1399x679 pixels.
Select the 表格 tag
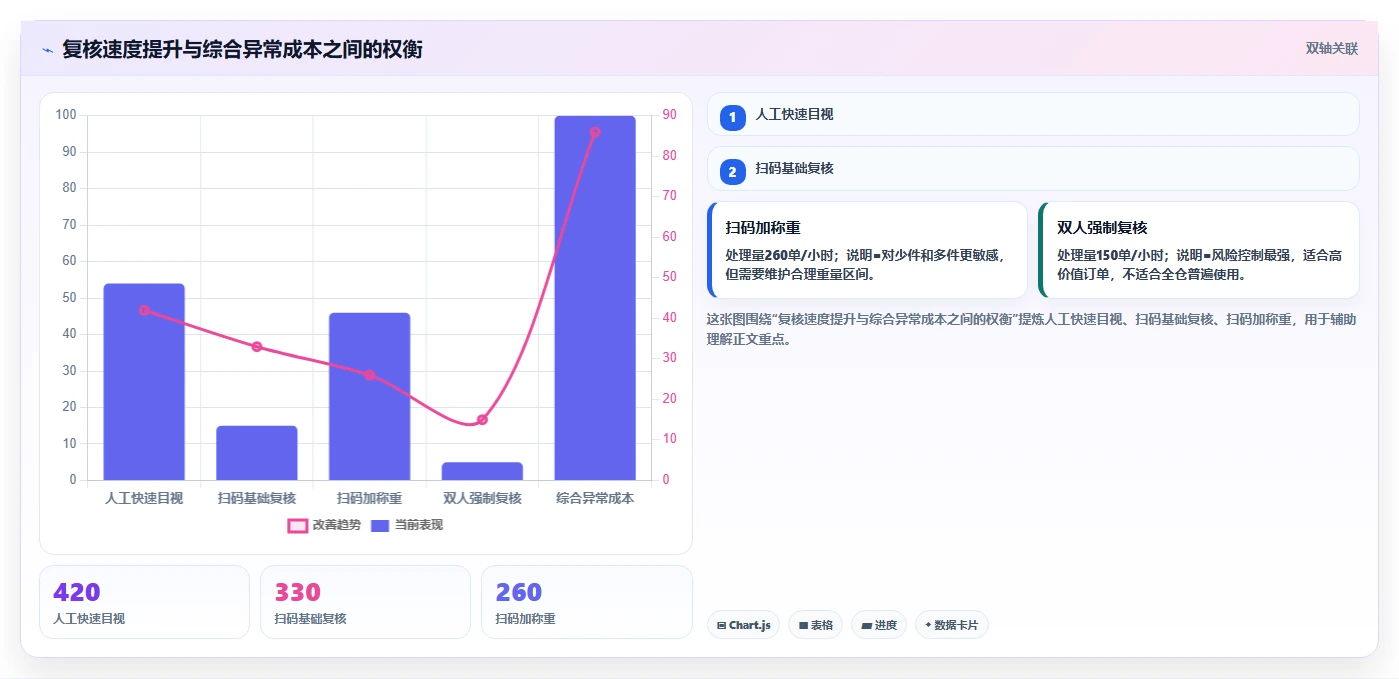[816, 625]
